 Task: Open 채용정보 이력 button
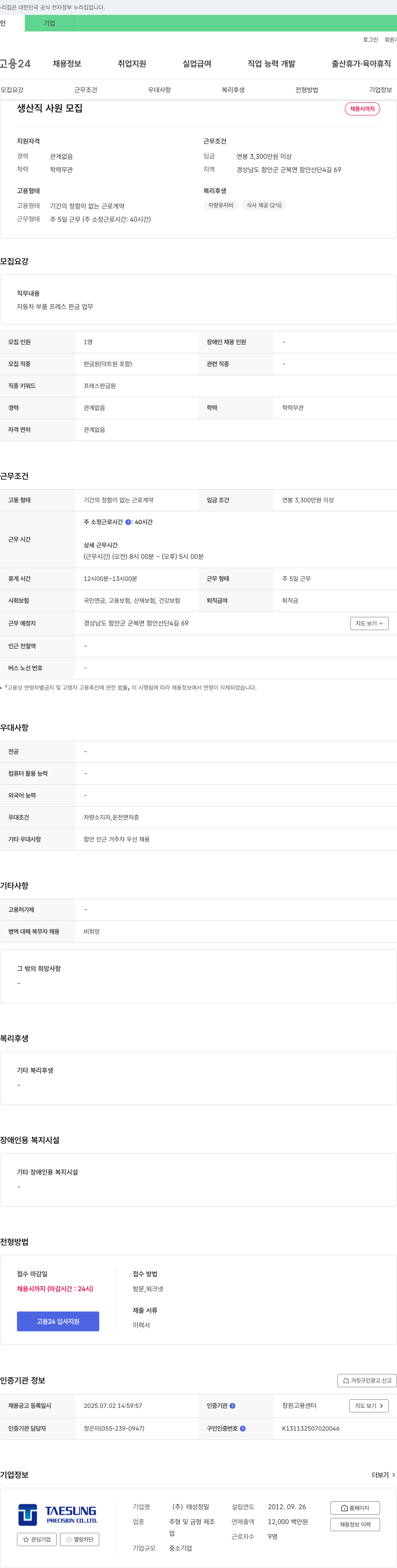point(355,1525)
